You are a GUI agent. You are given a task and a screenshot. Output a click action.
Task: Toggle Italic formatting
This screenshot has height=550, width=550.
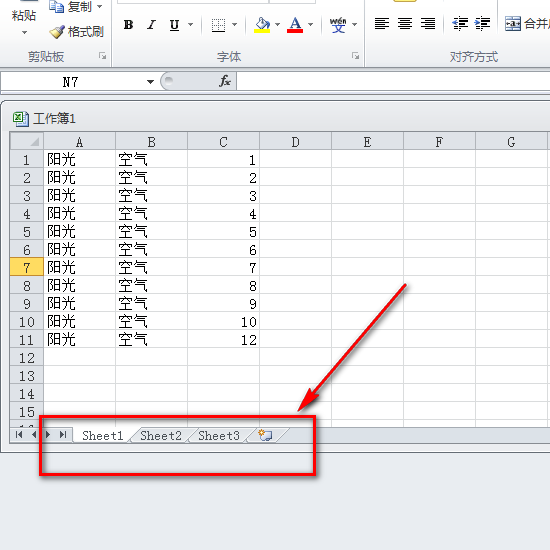click(x=151, y=25)
